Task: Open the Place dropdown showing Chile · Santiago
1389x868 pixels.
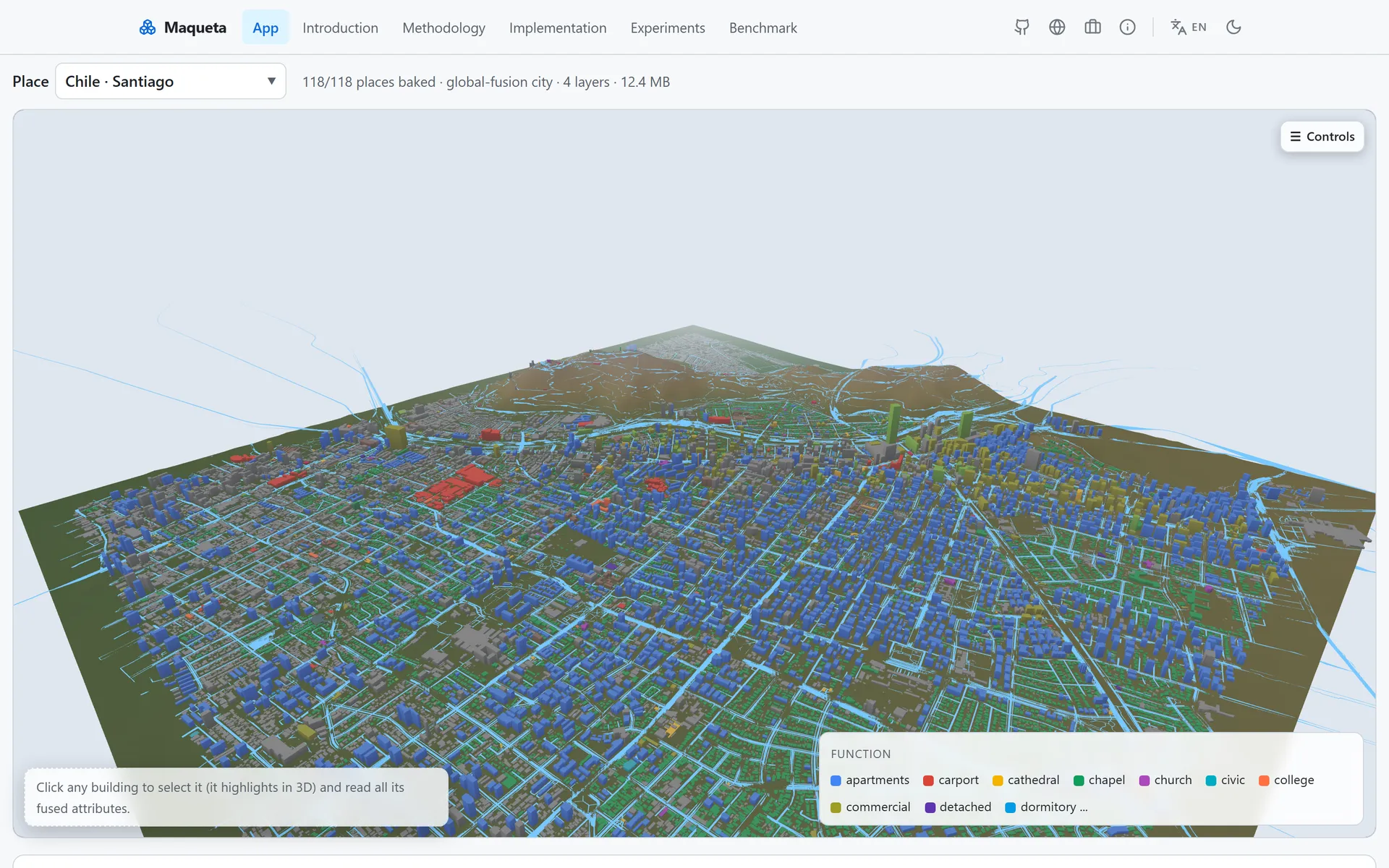Action: [x=171, y=81]
